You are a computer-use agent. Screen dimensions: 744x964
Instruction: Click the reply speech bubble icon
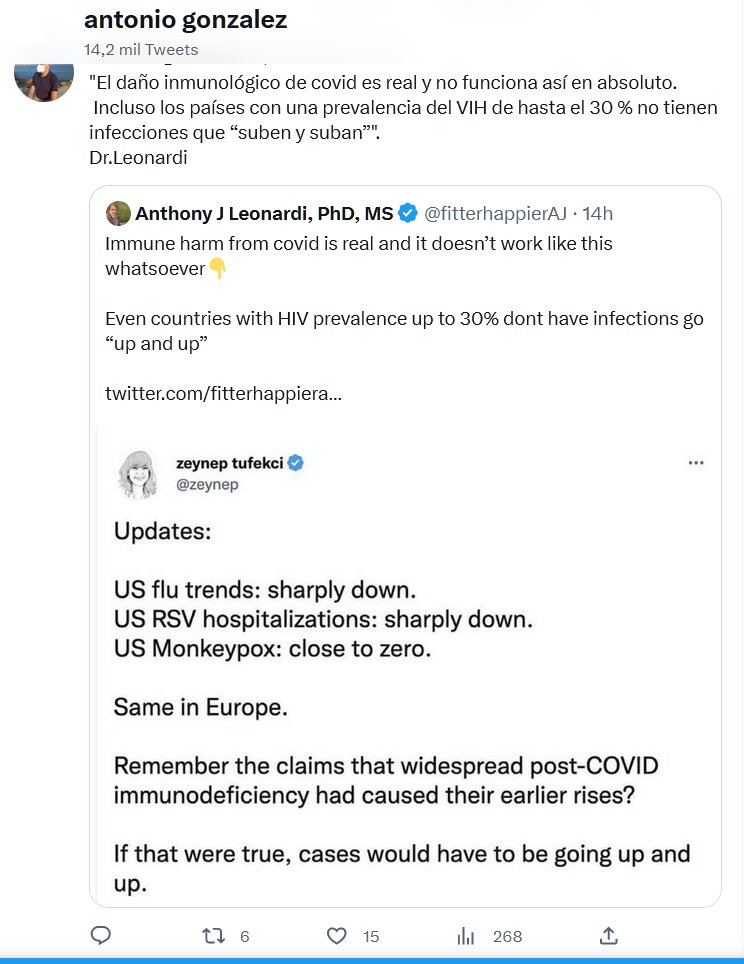100,936
